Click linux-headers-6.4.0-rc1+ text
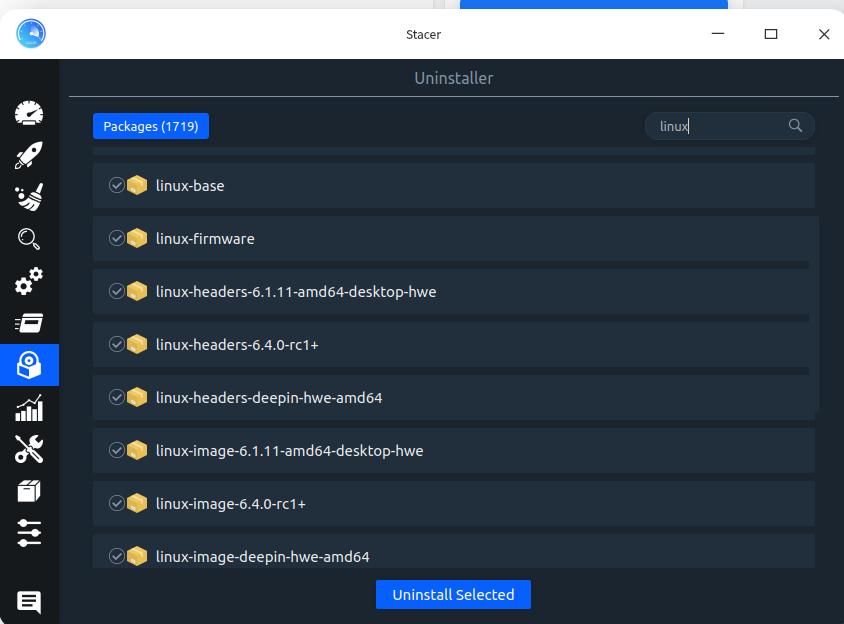 (x=237, y=345)
